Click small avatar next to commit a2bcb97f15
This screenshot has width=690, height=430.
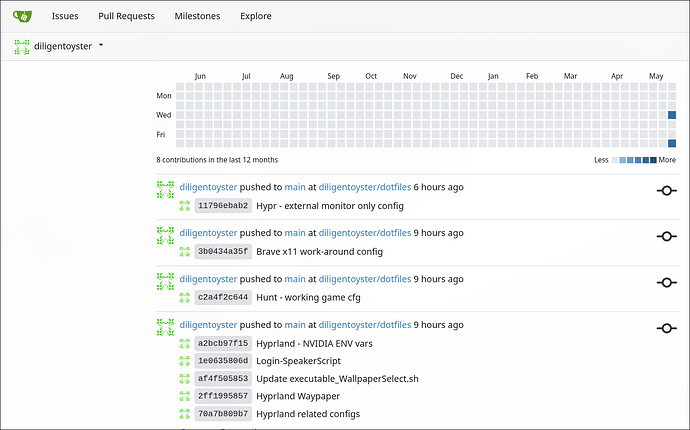pos(185,343)
